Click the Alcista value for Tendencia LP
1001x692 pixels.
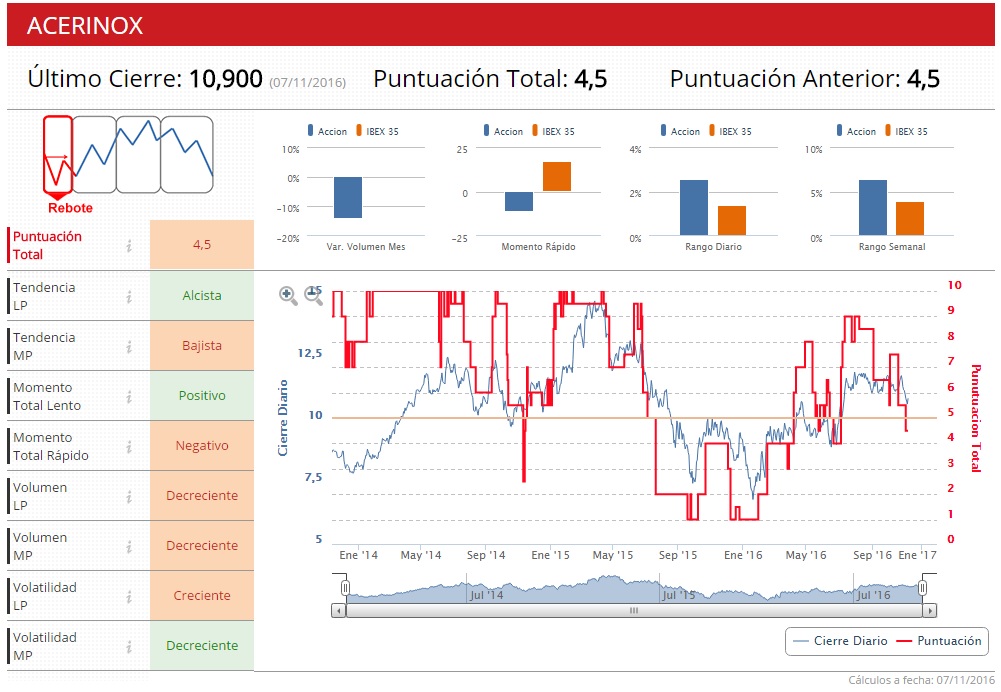(202, 296)
